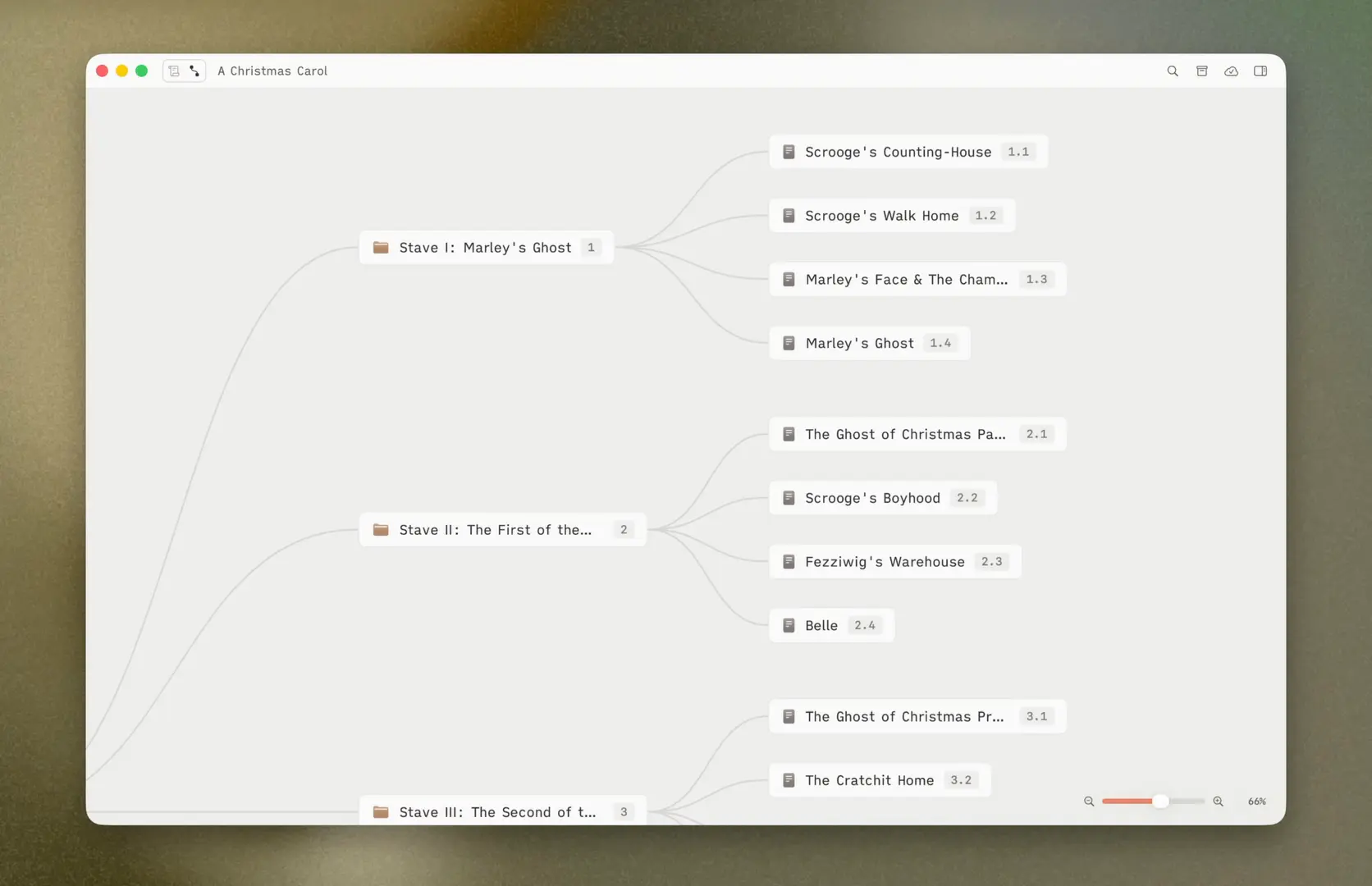The width and height of the screenshot is (1372, 886).
Task: Switch to document outline view mode
Action: click(173, 71)
